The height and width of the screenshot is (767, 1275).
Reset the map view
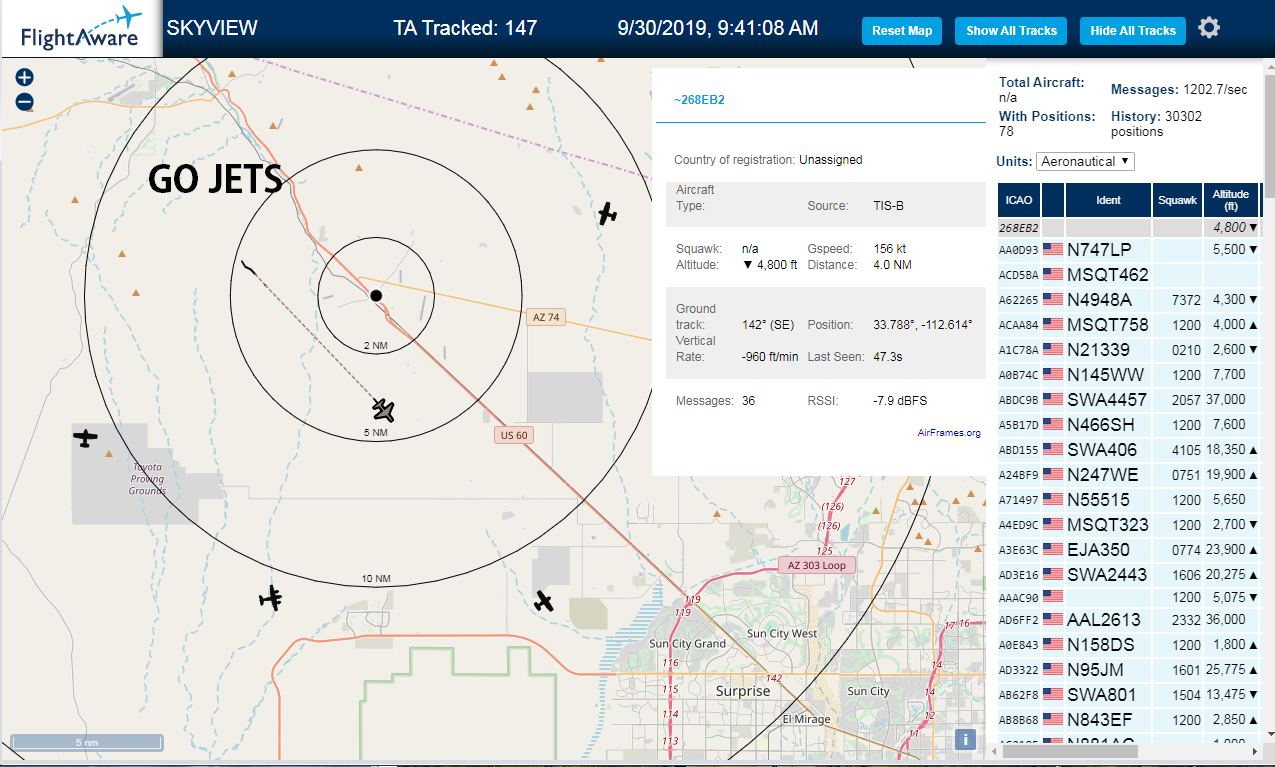(x=902, y=31)
